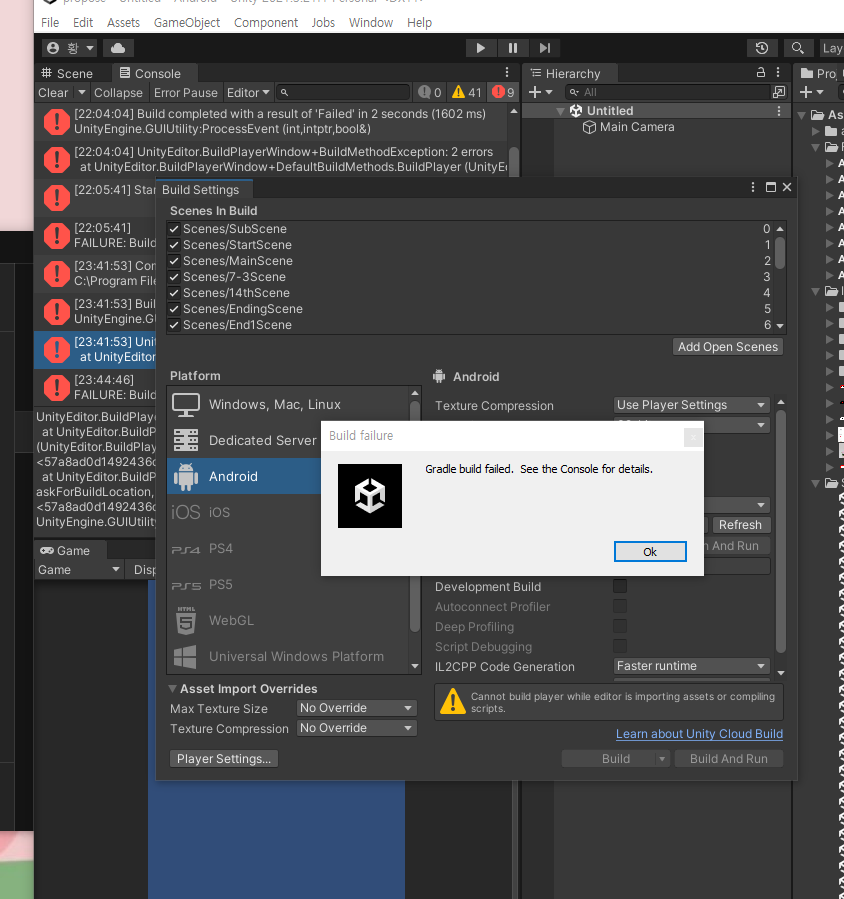
Task: Select the Android robot platform icon
Action: click(x=186, y=476)
